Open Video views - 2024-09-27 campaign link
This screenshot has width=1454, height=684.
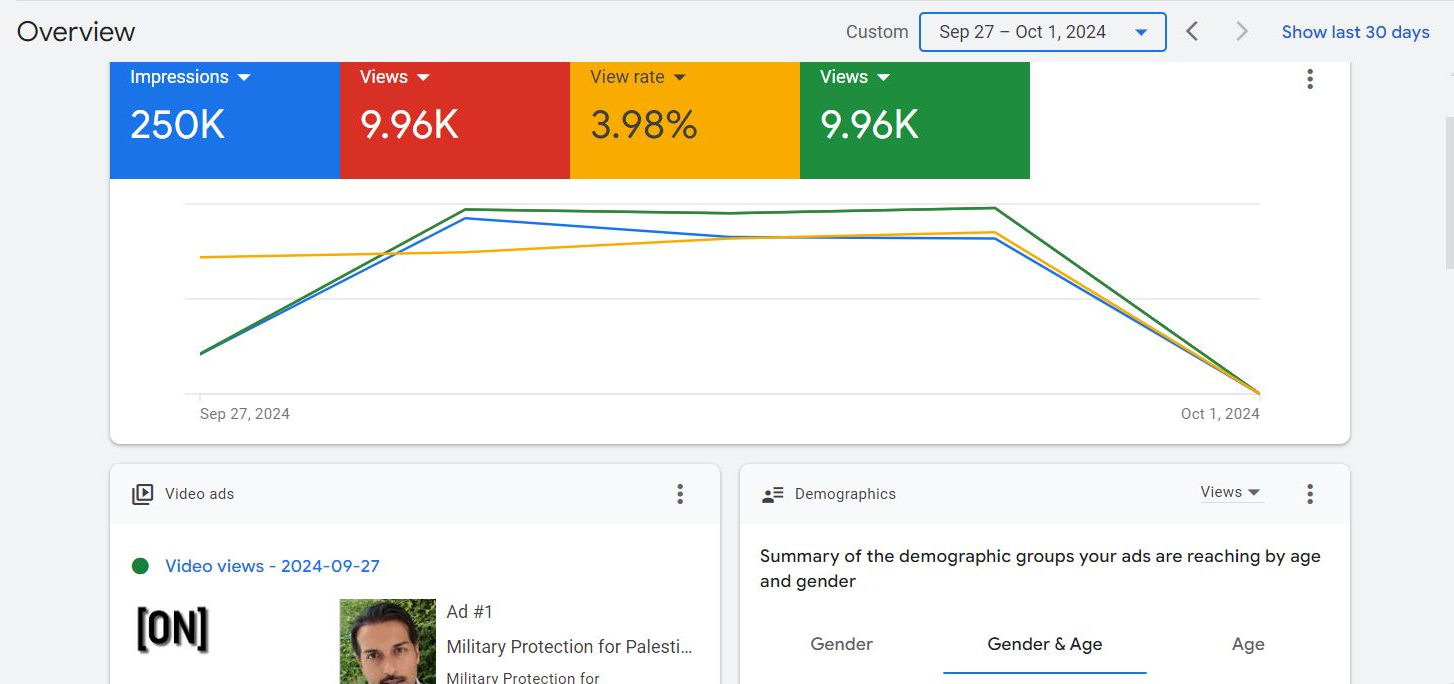(x=272, y=566)
